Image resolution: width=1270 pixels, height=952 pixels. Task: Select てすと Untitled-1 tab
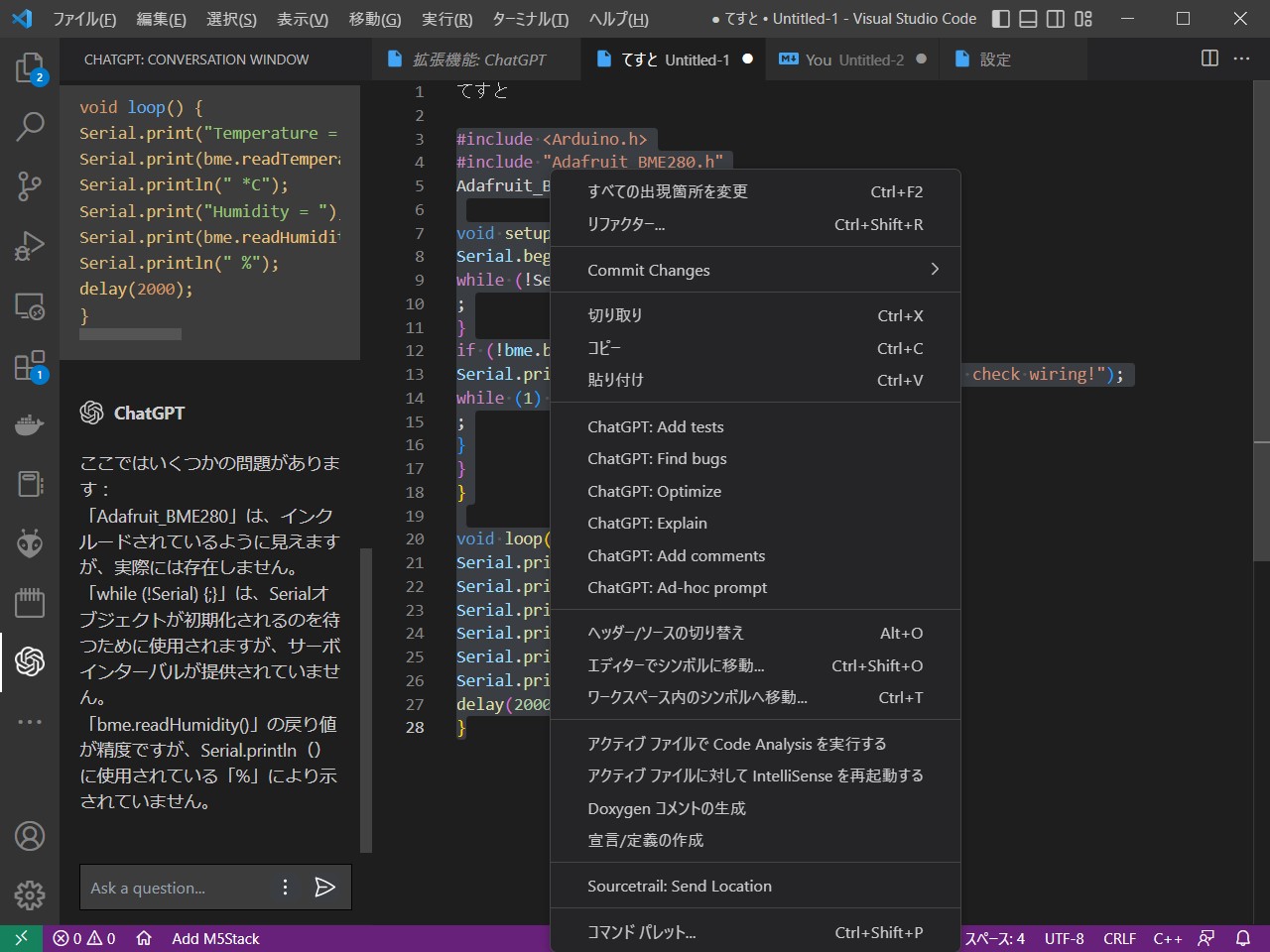pos(674,59)
